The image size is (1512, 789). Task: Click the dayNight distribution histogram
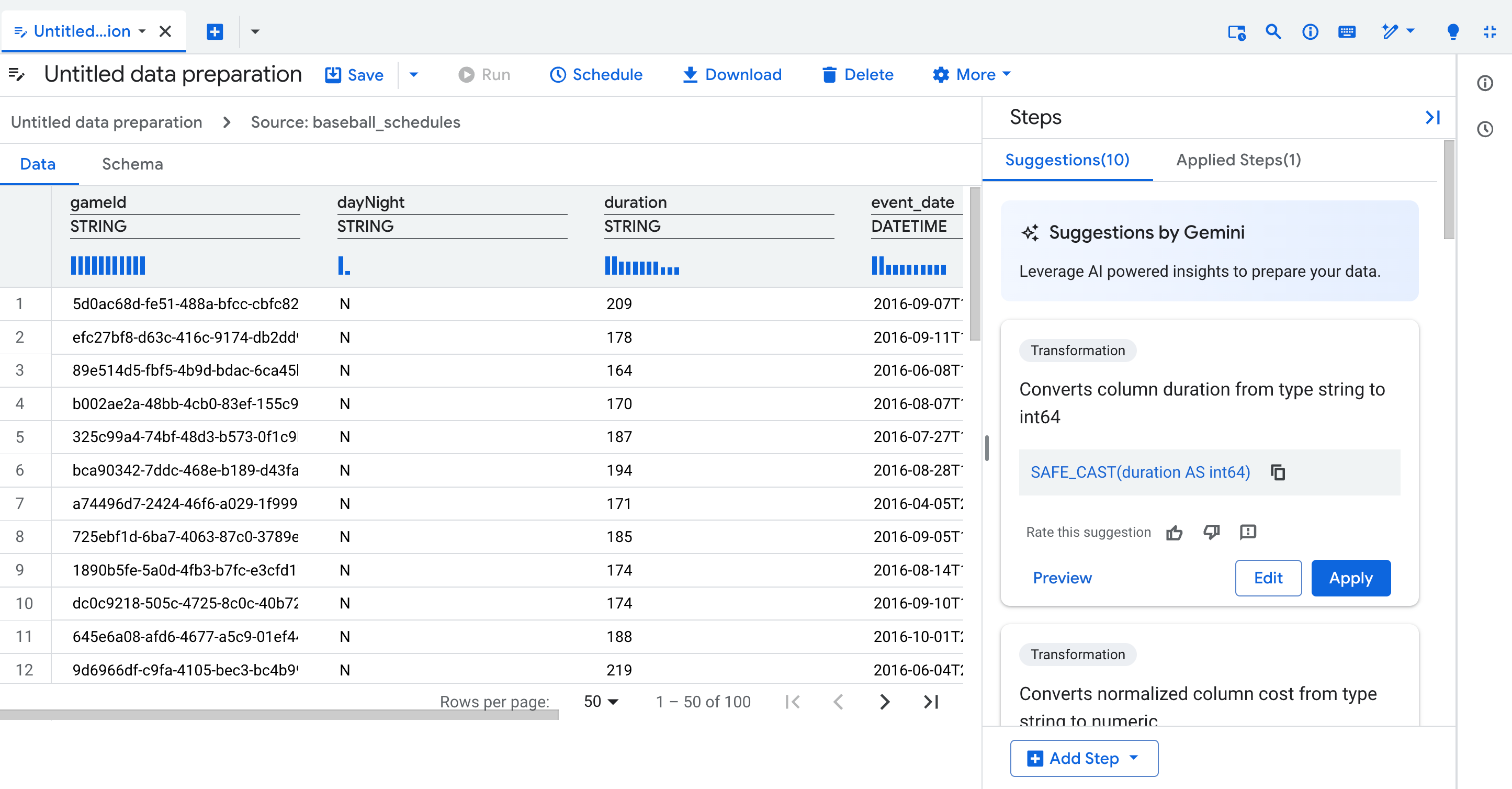pyautogui.click(x=344, y=265)
